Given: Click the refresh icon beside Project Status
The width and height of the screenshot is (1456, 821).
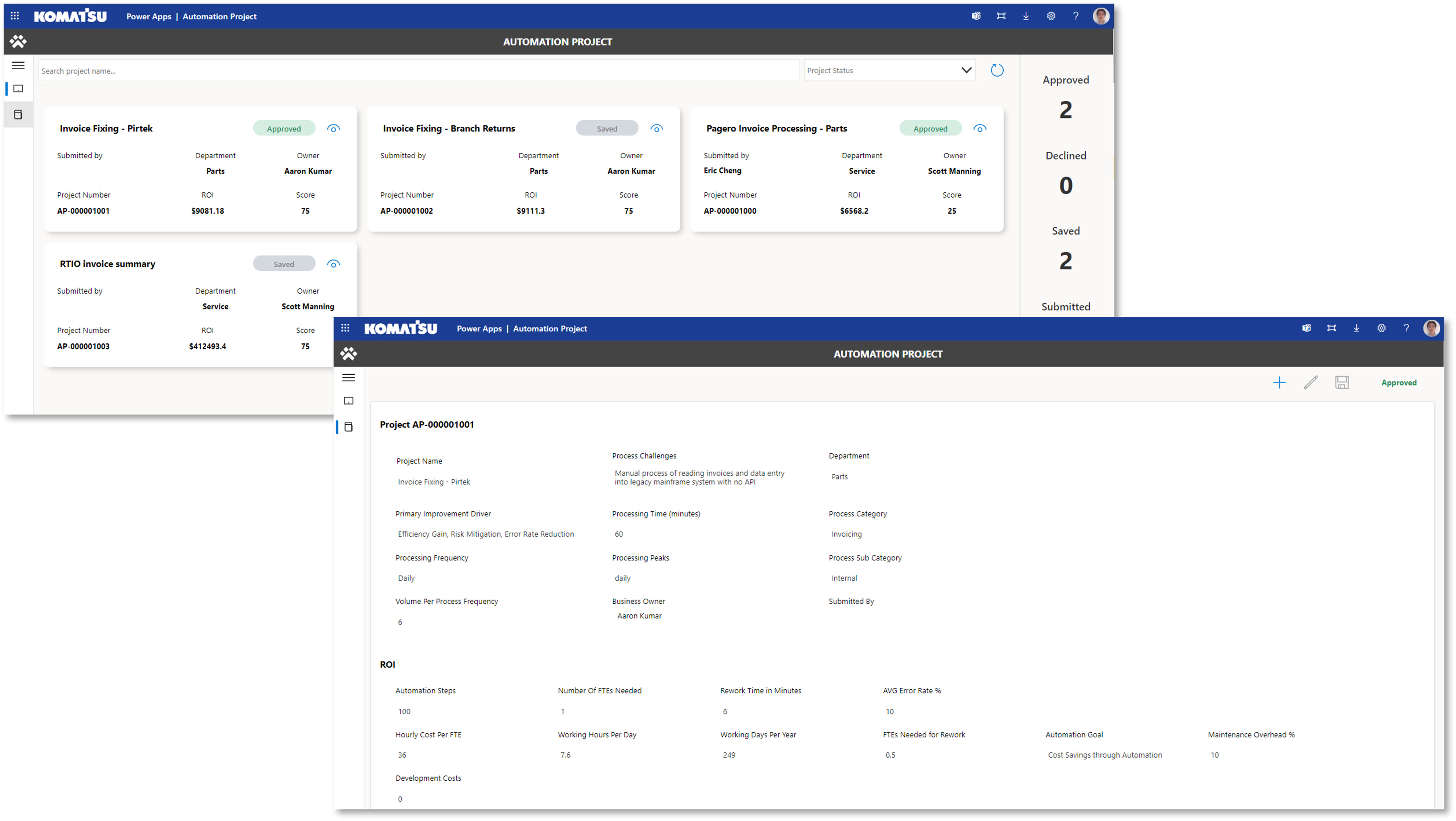Looking at the screenshot, I should [996, 70].
